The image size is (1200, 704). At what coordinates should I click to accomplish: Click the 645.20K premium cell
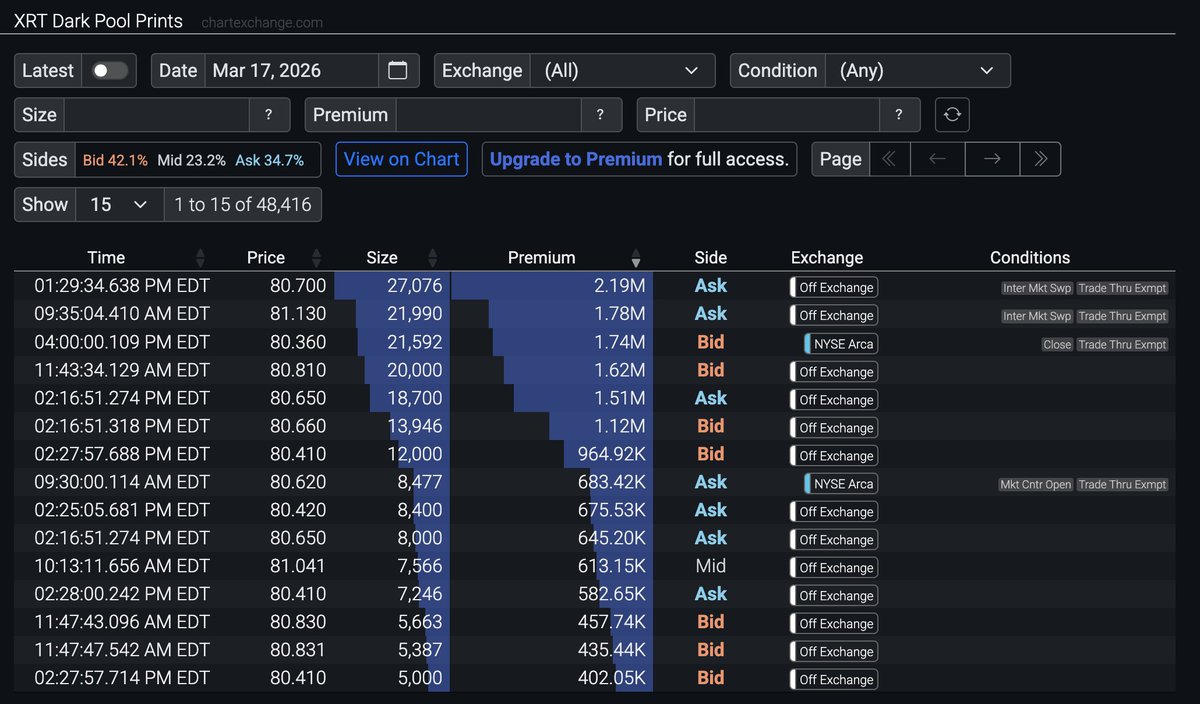[x=612, y=538]
